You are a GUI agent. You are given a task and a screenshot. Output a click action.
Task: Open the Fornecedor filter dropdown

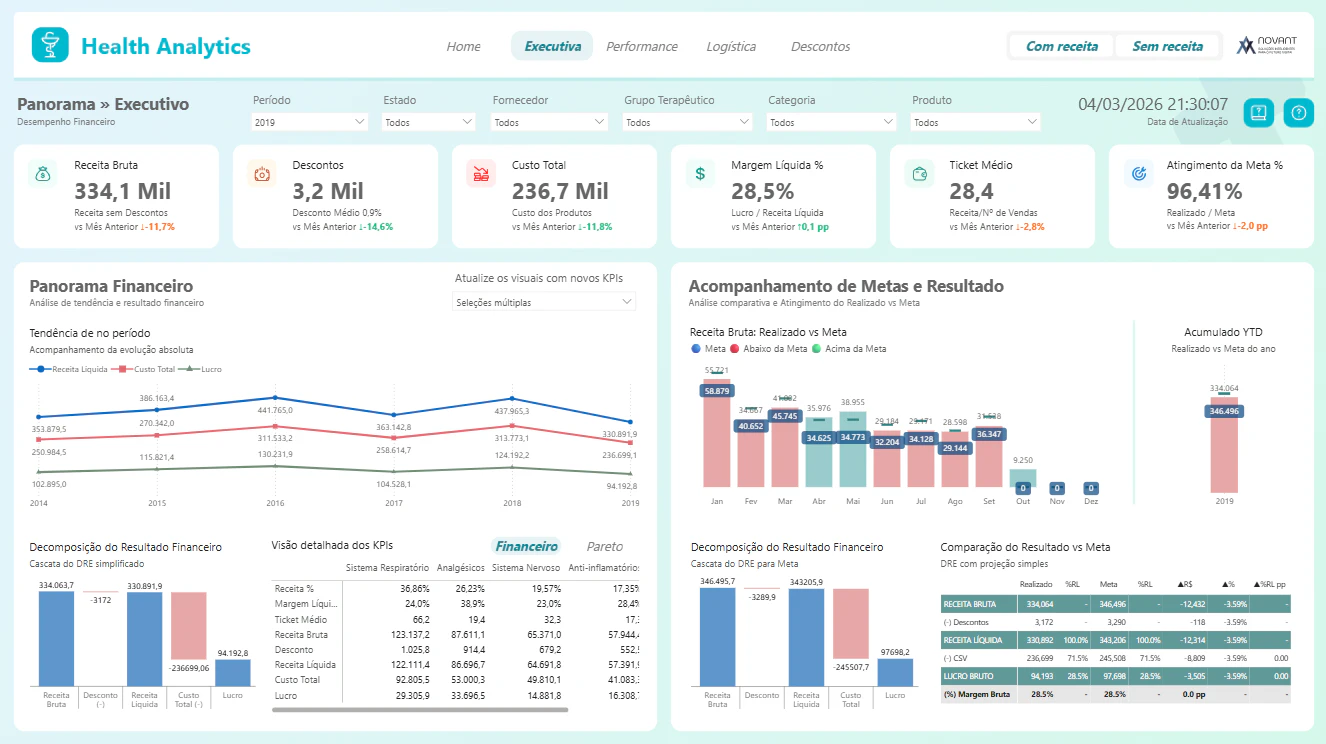pos(550,122)
